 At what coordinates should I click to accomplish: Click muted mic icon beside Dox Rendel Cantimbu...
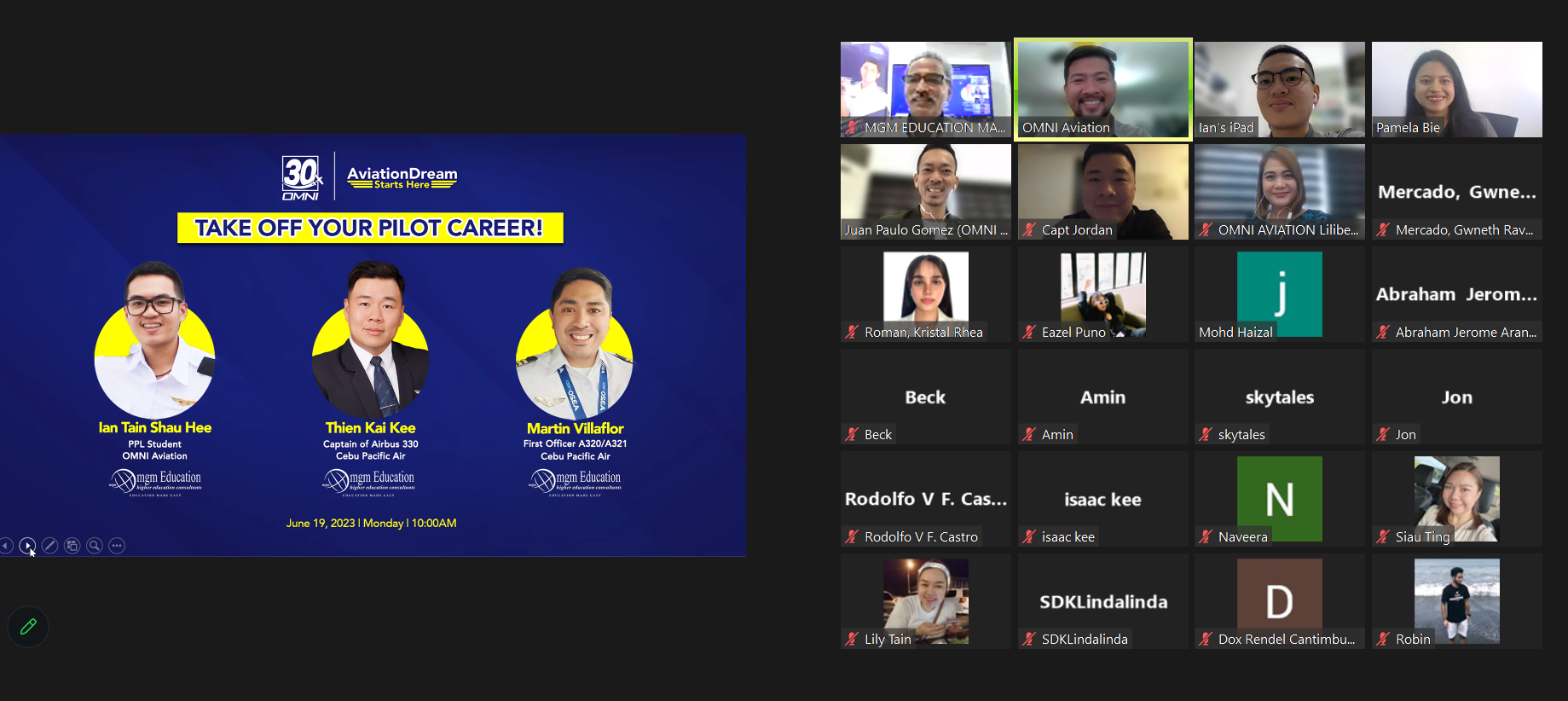click(1206, 640)
